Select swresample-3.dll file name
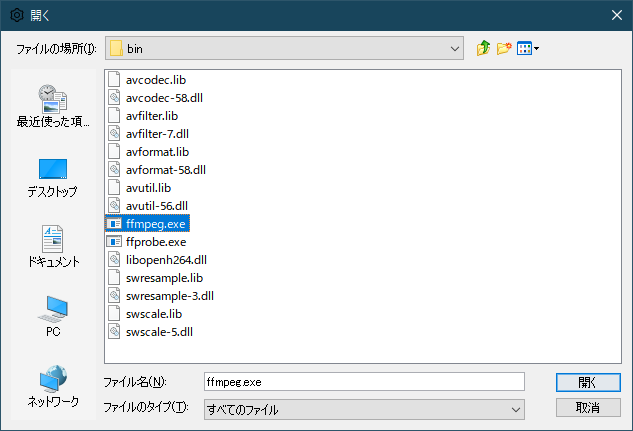 click(170, 296)
